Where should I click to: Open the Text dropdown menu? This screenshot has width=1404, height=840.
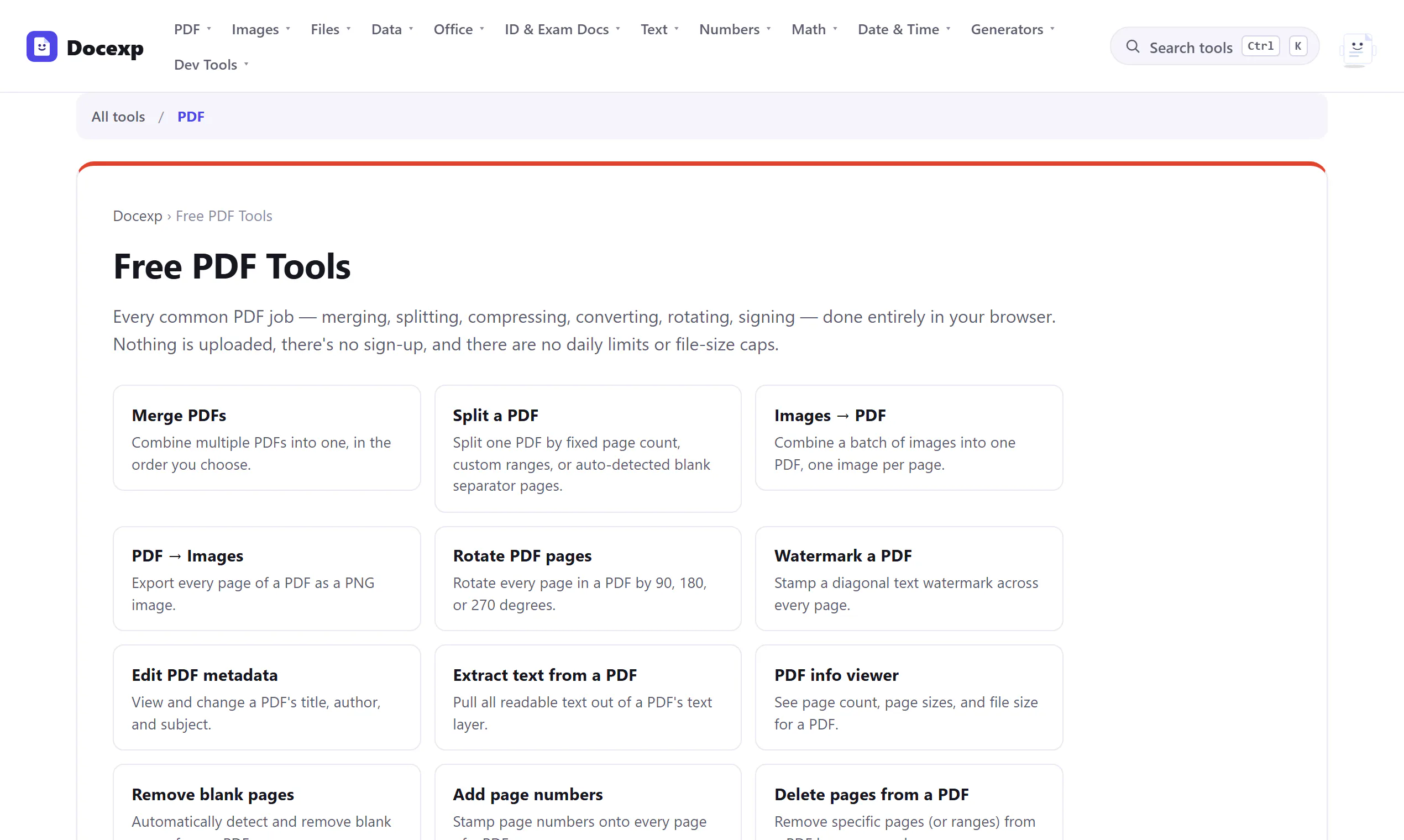click(659, 29)
